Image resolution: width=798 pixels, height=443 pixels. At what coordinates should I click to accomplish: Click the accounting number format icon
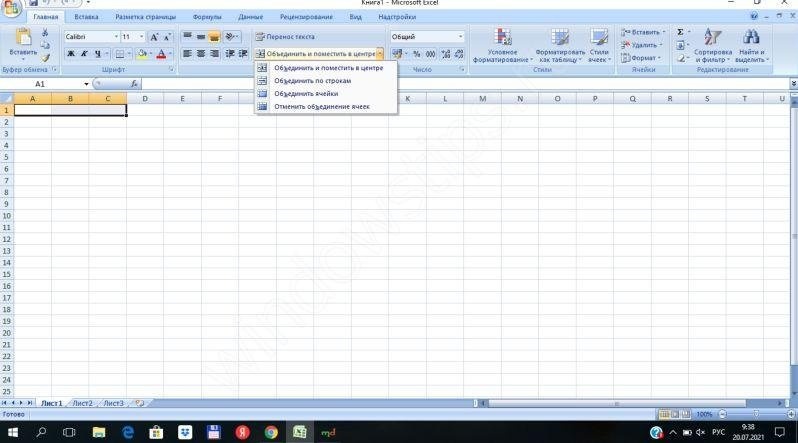397,54
